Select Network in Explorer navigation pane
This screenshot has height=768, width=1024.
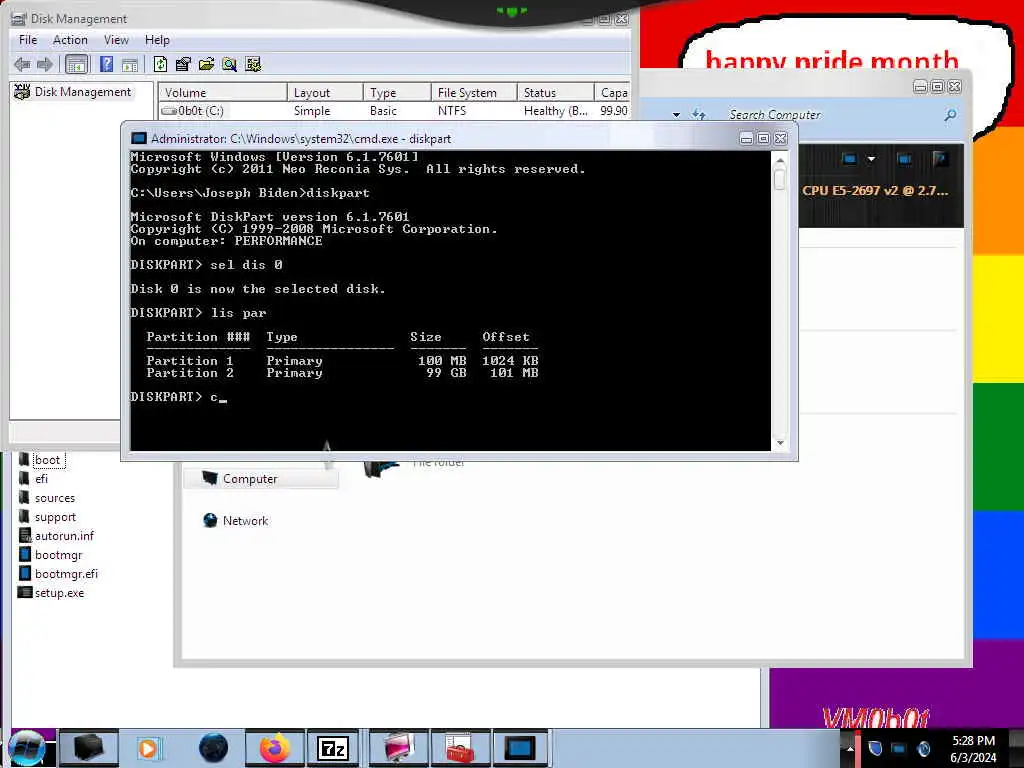(235, 520)
